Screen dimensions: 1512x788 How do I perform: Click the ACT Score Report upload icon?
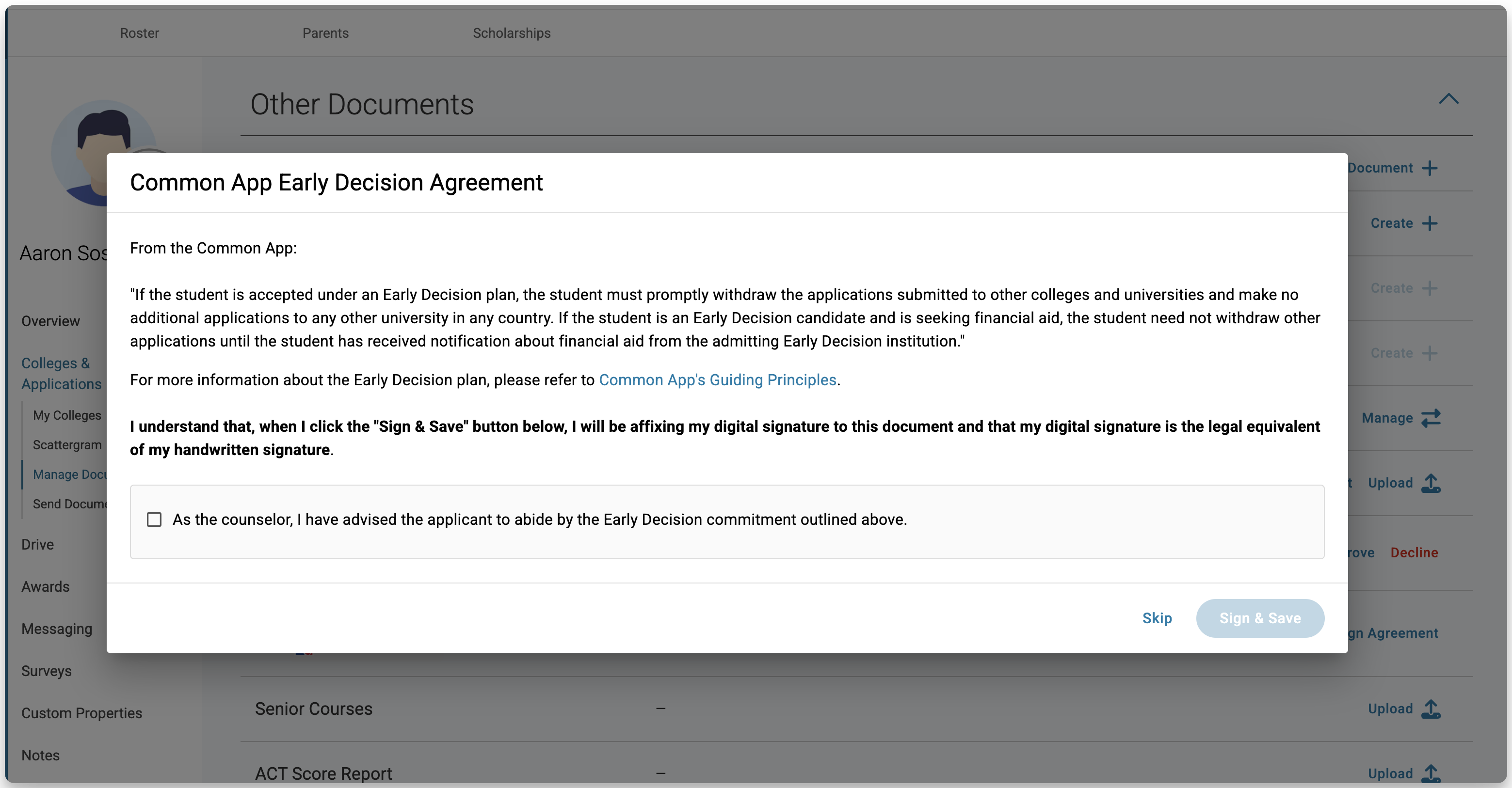(1431, 773)
